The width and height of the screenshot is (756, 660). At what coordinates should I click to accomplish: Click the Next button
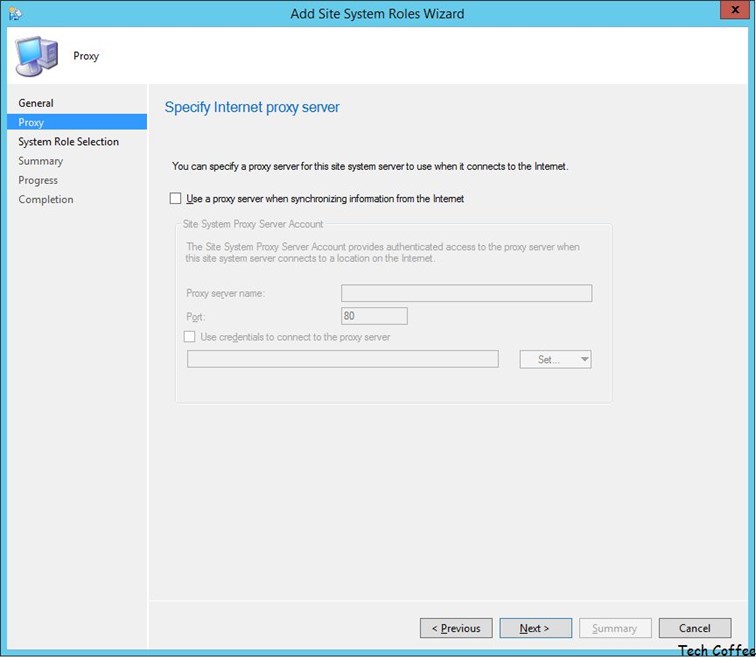pyautogui.click(x=536, y=629)
